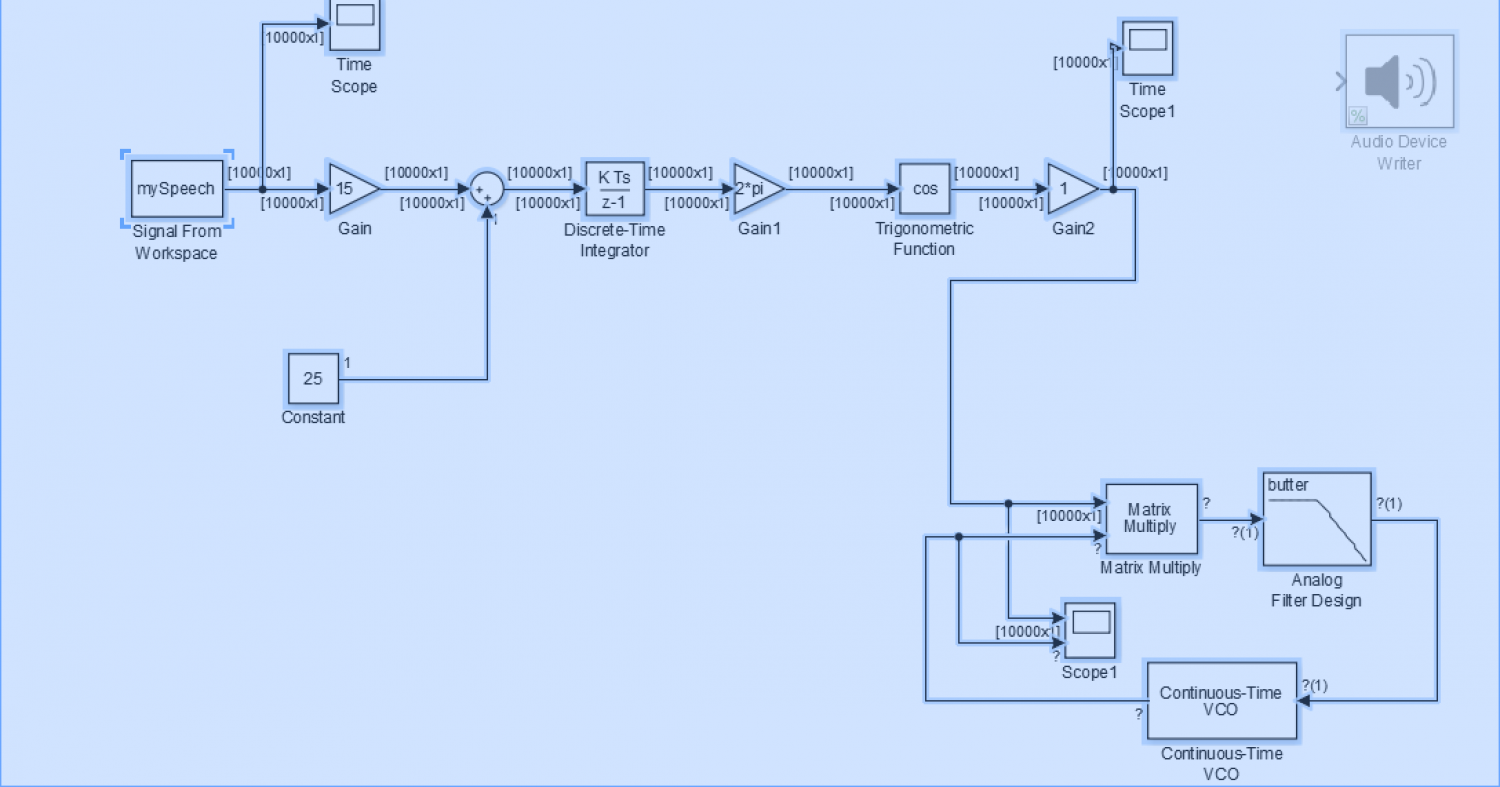Click the Gain2 block name label
The image size is (1500, 787).
(x=1073, y=228)
